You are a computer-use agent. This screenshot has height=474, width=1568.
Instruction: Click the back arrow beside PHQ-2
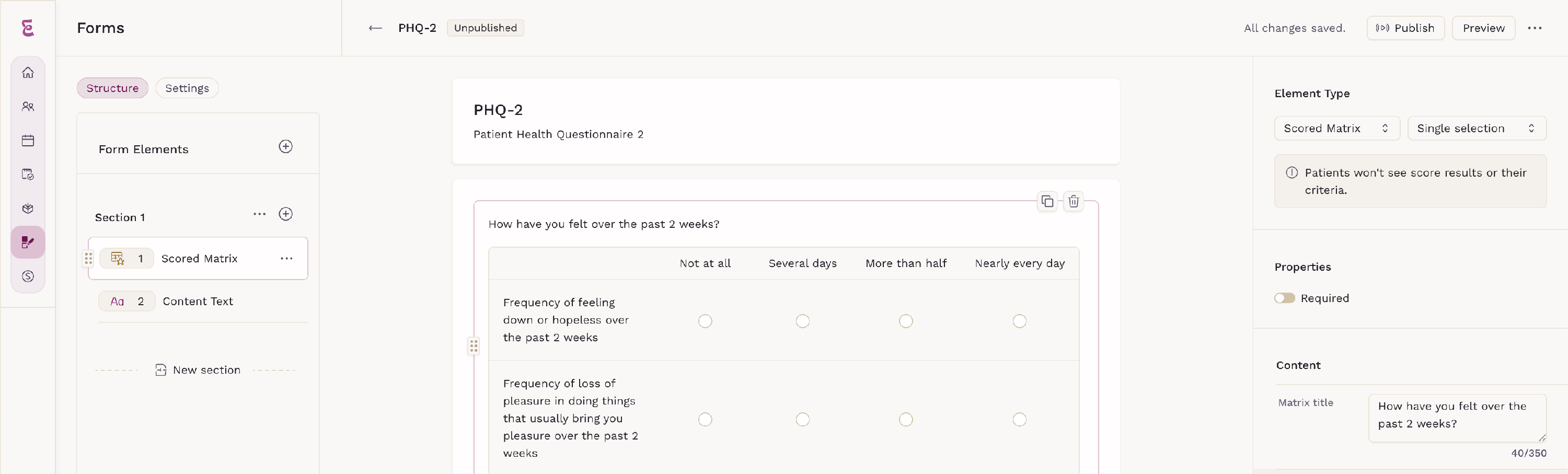pos(375,28)
